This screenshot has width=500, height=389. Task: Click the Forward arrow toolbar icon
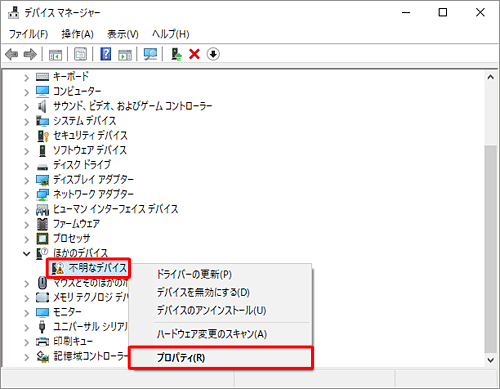pos(30,54)
